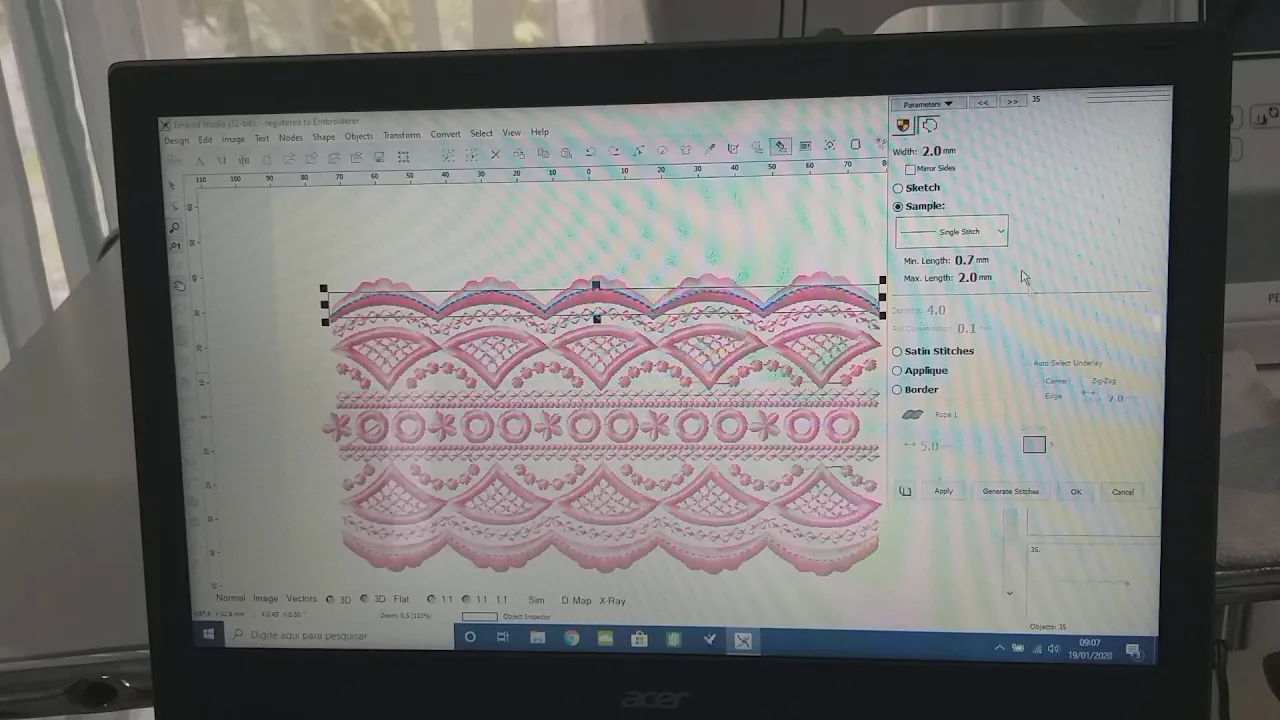
Task: Select the Sample radio option
Action: click(898, 206)
